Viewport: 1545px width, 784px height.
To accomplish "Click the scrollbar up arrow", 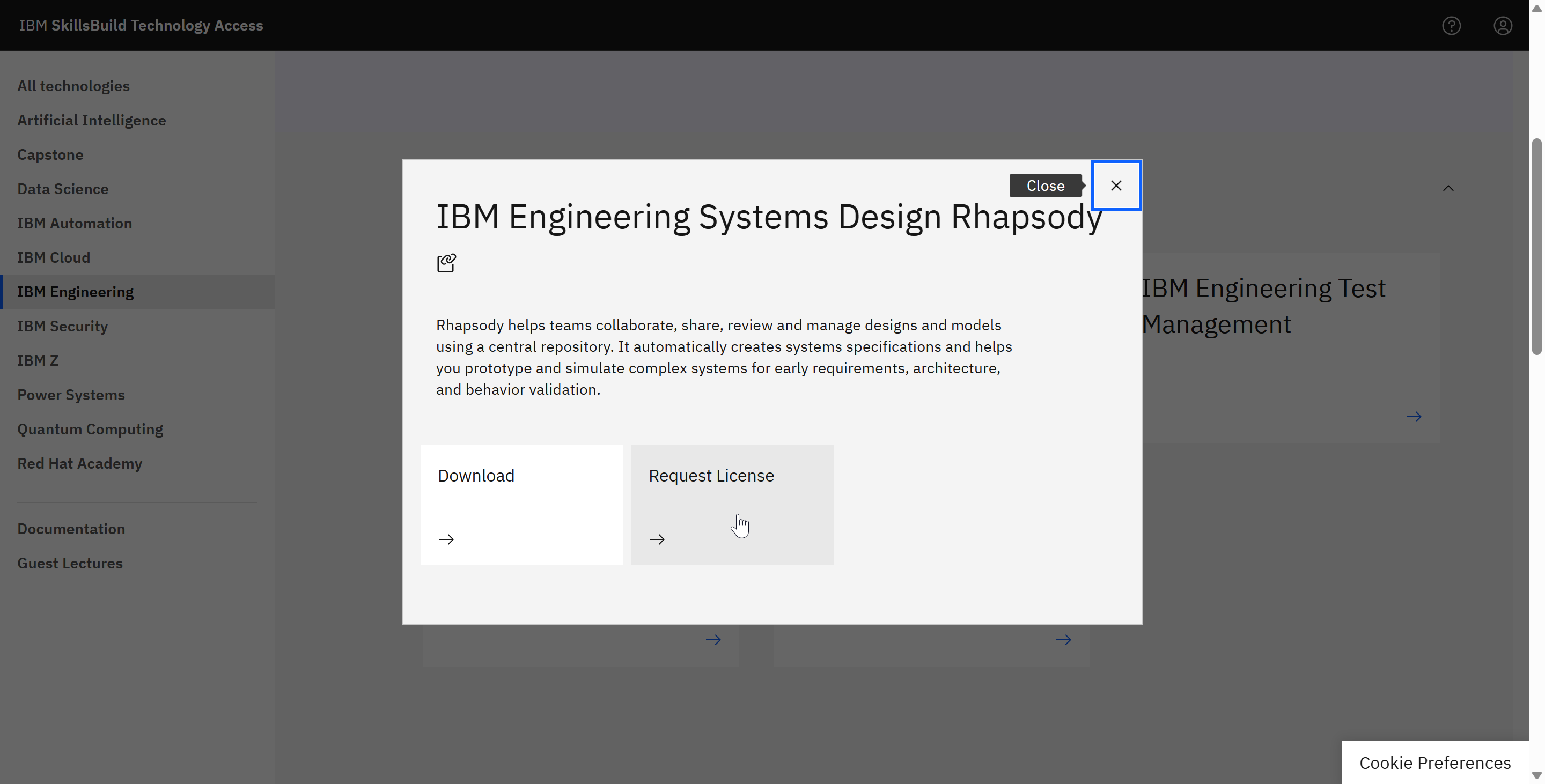I will [1536, 9].
